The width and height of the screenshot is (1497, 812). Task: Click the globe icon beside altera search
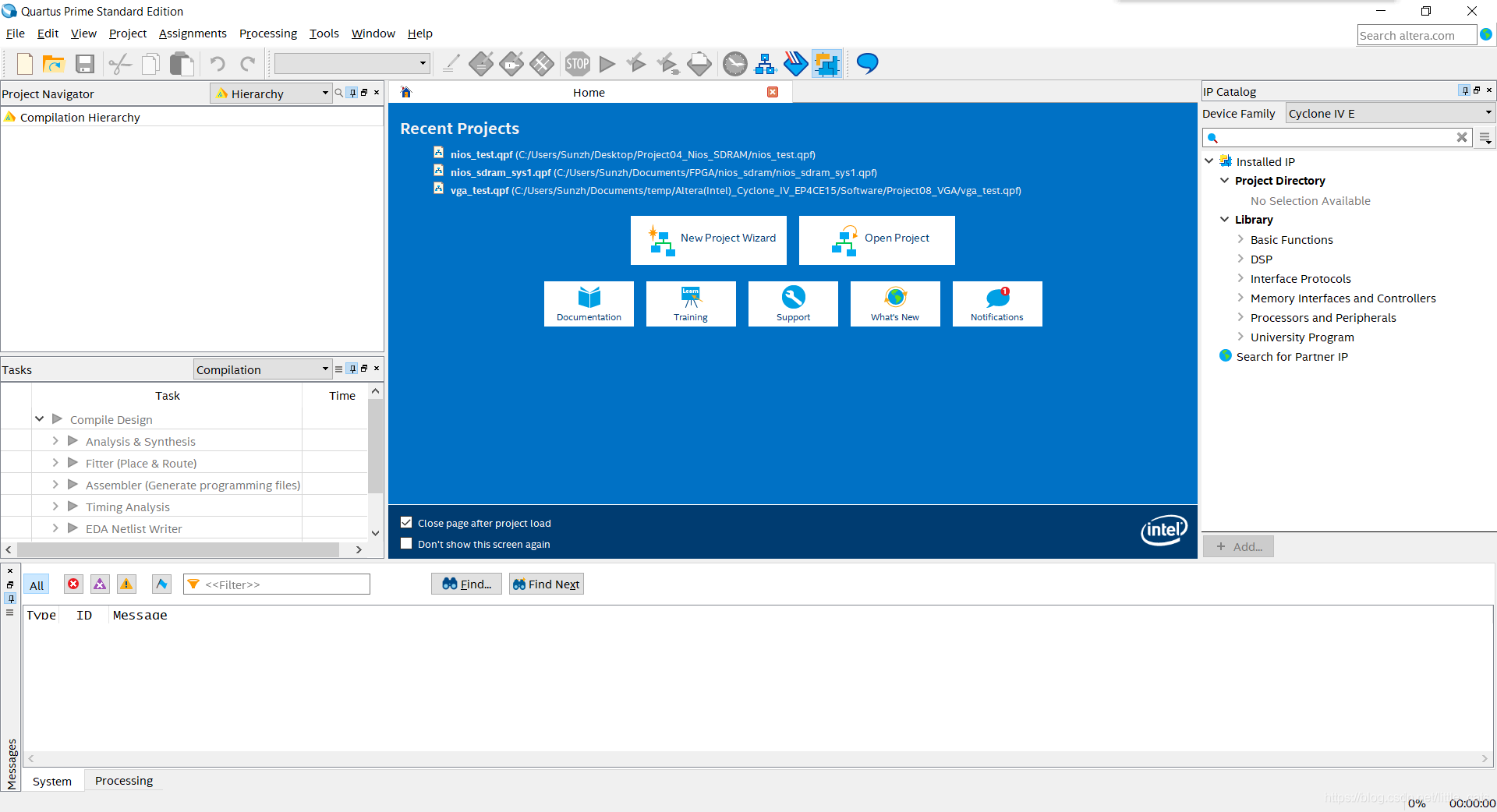(1486, 35)
